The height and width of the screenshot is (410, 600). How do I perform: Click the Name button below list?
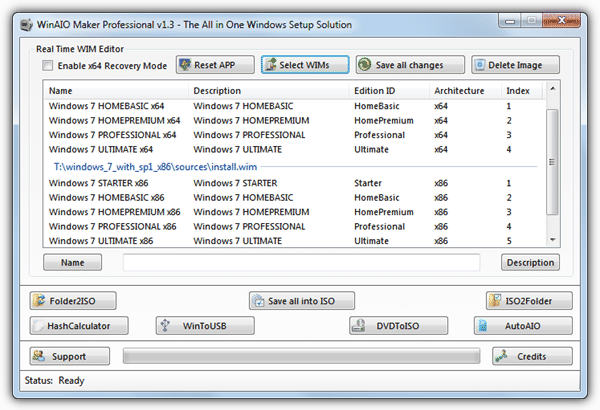click(x=73, y=262)
